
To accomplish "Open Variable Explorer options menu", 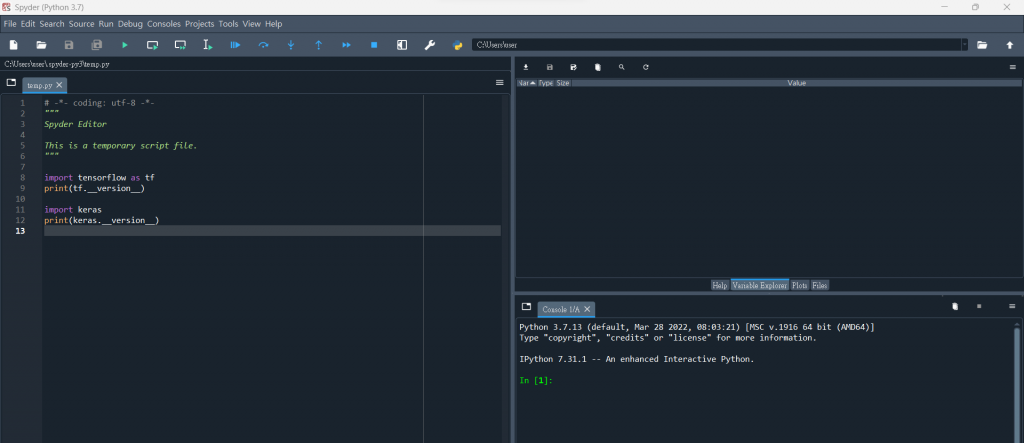I will (1013, 67).
